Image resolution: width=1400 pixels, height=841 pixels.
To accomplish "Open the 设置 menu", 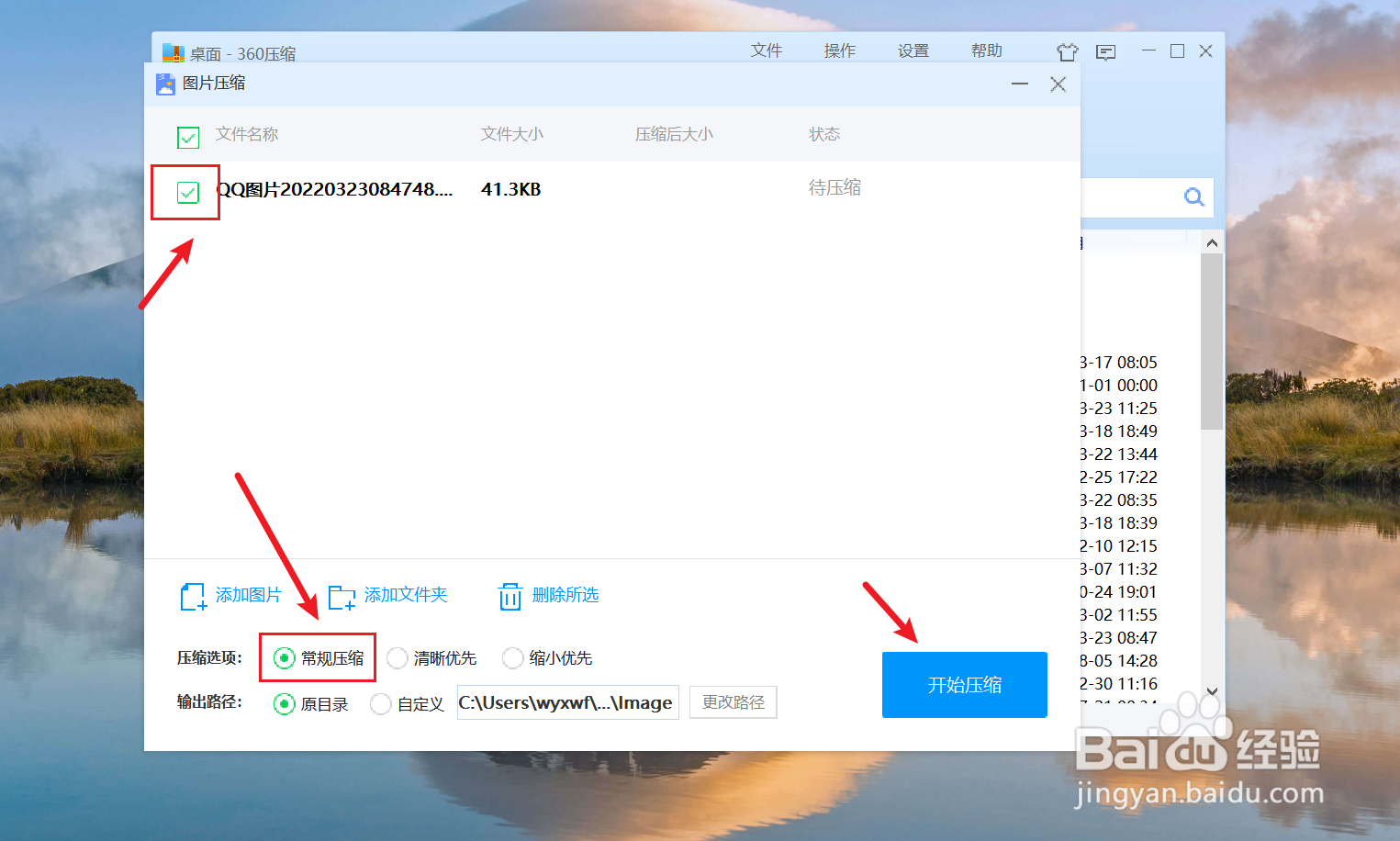I will click(x=913, y=50).
